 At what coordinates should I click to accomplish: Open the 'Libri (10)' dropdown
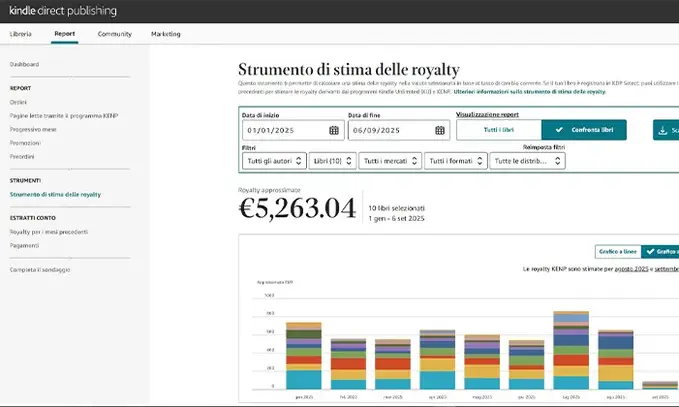click(x=332, y=161)
